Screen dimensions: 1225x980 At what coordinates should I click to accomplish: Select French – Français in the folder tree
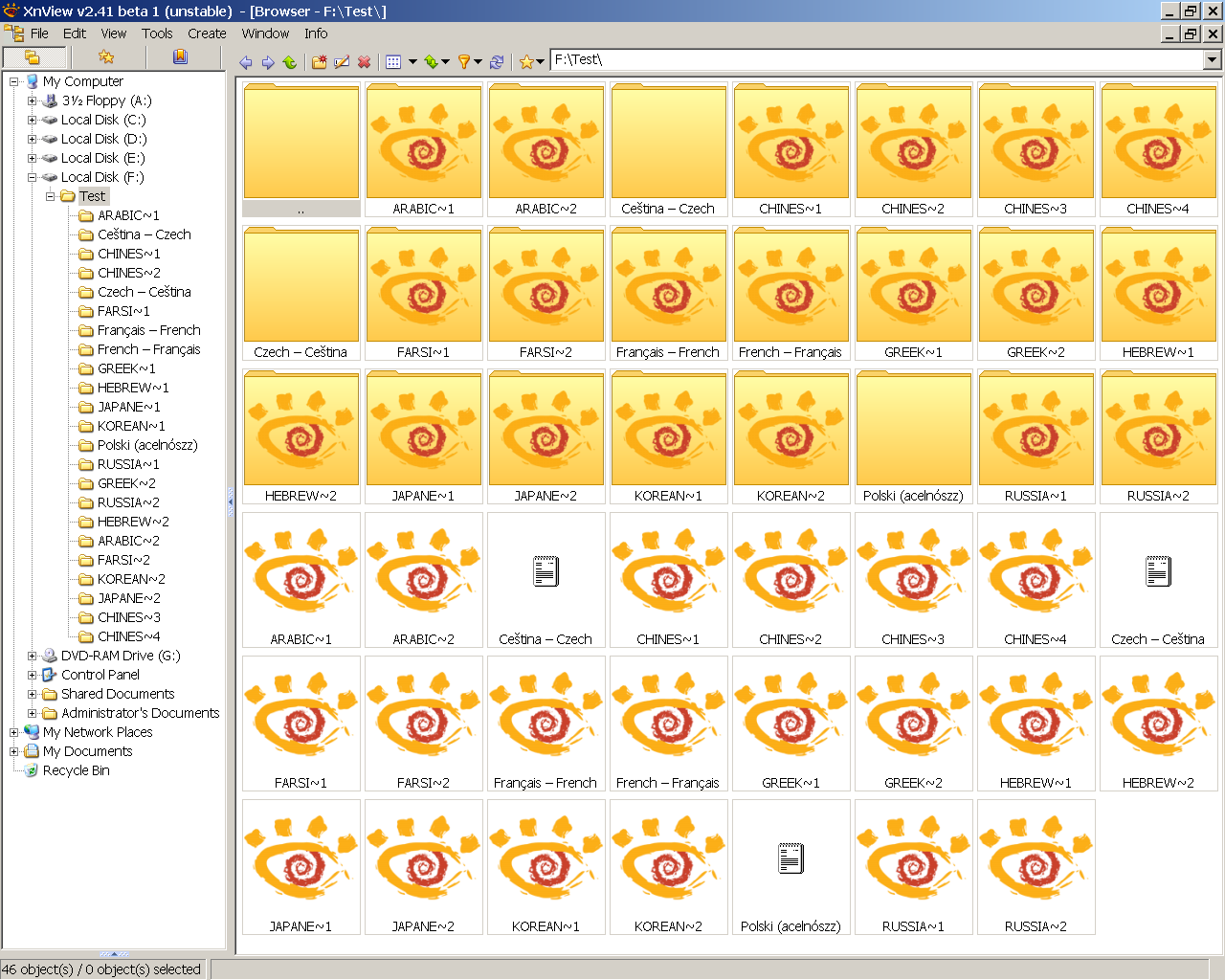coord(148,349)
